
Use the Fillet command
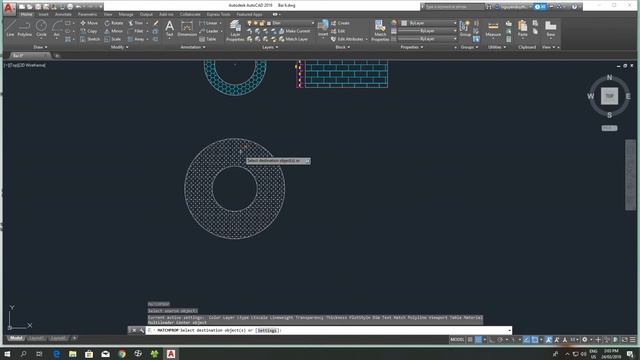click(136, 31)
